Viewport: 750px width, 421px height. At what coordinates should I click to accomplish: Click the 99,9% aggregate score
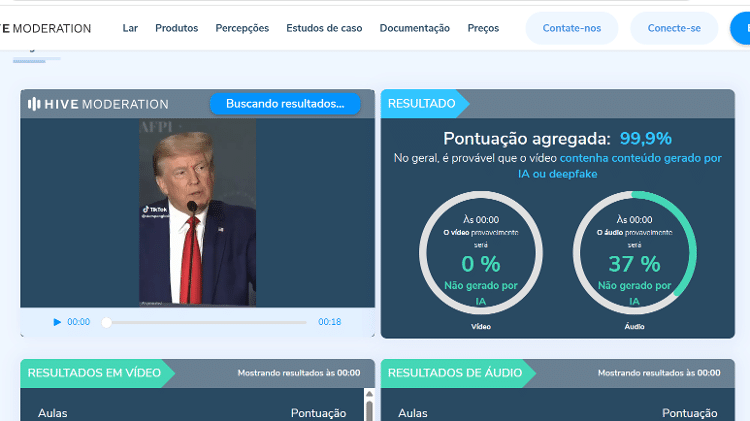click(x=646, y=139)
